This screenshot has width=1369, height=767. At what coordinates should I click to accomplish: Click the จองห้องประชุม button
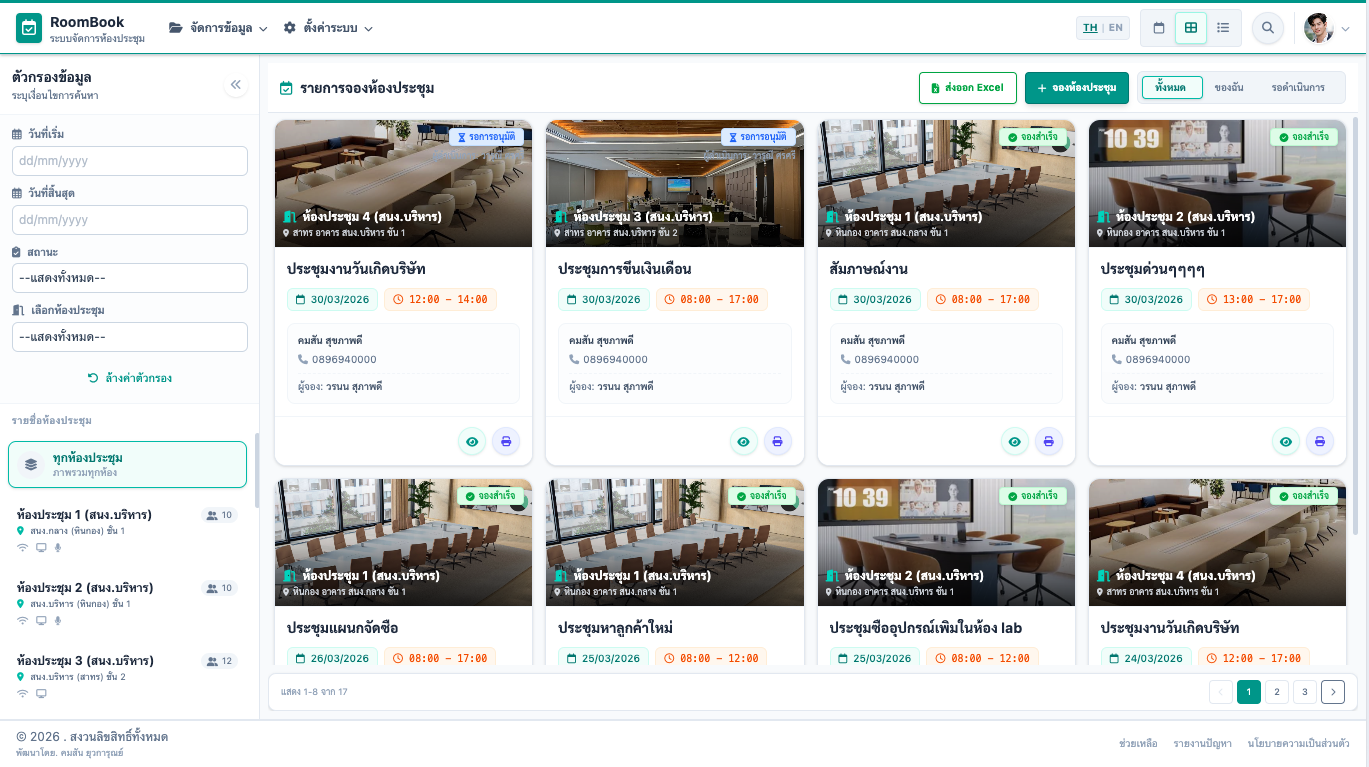(1077, 88)
